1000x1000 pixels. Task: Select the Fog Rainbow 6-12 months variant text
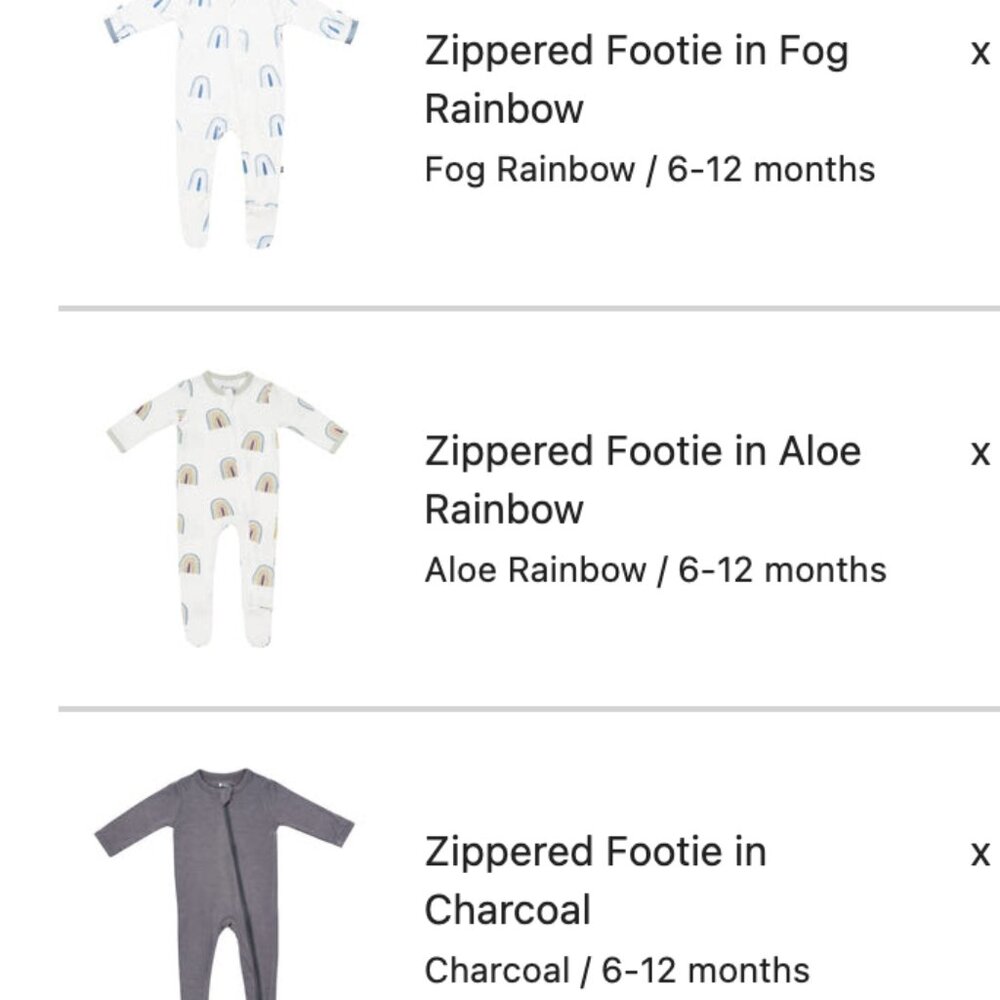pyautogui.click(x=650, y=170)
